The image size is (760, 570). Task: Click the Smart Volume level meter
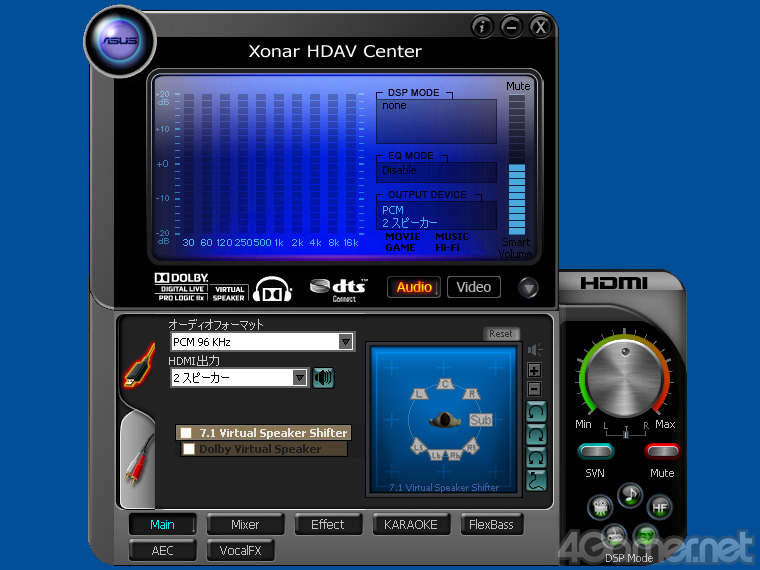coord(517,165)
